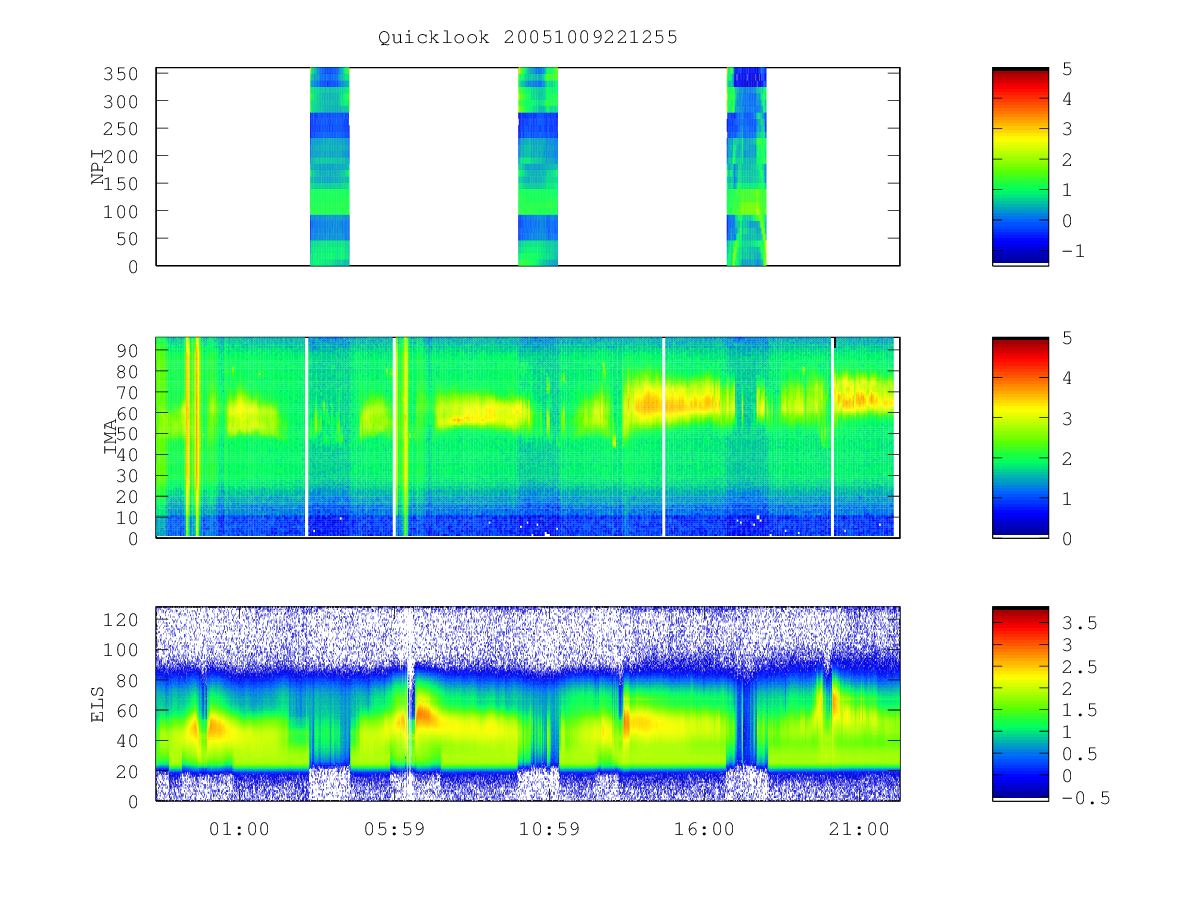Click the first NPI data stripe
This screenshot has height=900, width=1200.
[330, 166]
